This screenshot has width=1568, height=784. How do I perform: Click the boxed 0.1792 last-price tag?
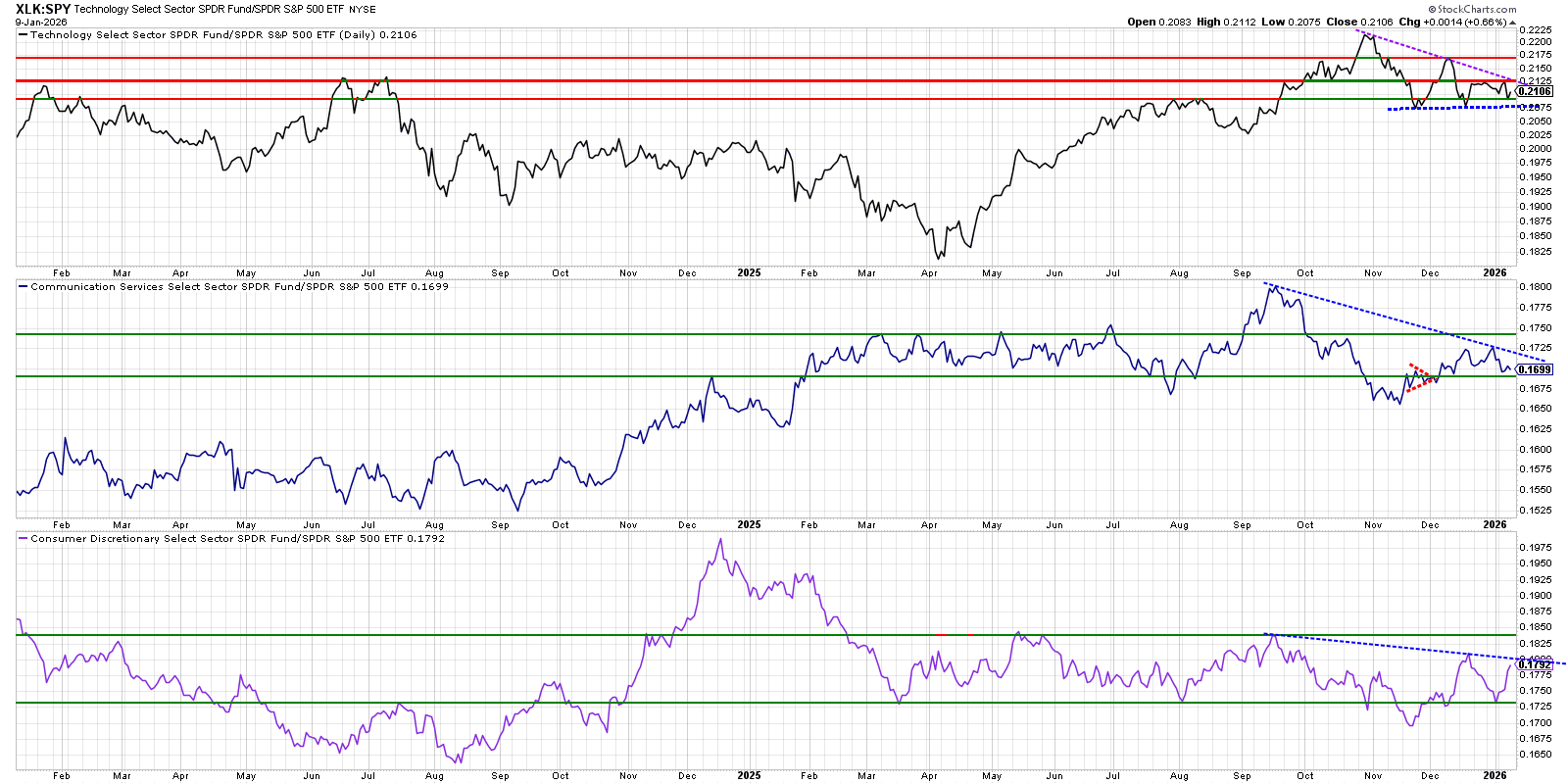coord(1535,664)
